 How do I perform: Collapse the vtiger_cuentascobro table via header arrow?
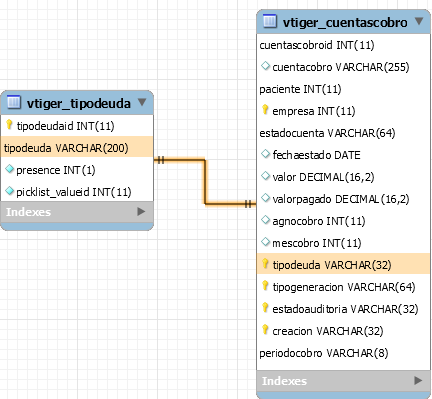[419, 21]
